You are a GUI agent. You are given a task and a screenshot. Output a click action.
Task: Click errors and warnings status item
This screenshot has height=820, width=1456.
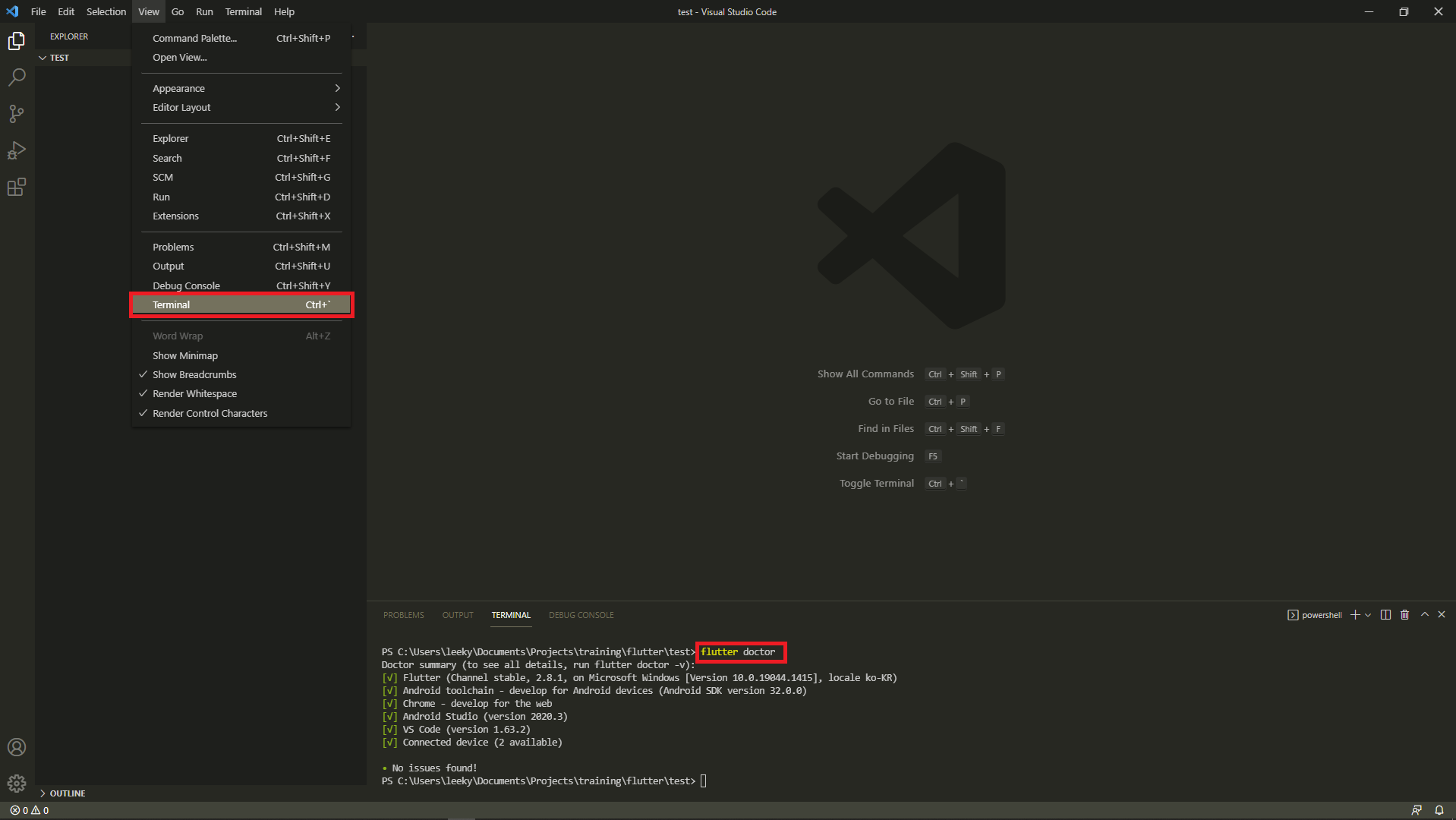point(30,810)
